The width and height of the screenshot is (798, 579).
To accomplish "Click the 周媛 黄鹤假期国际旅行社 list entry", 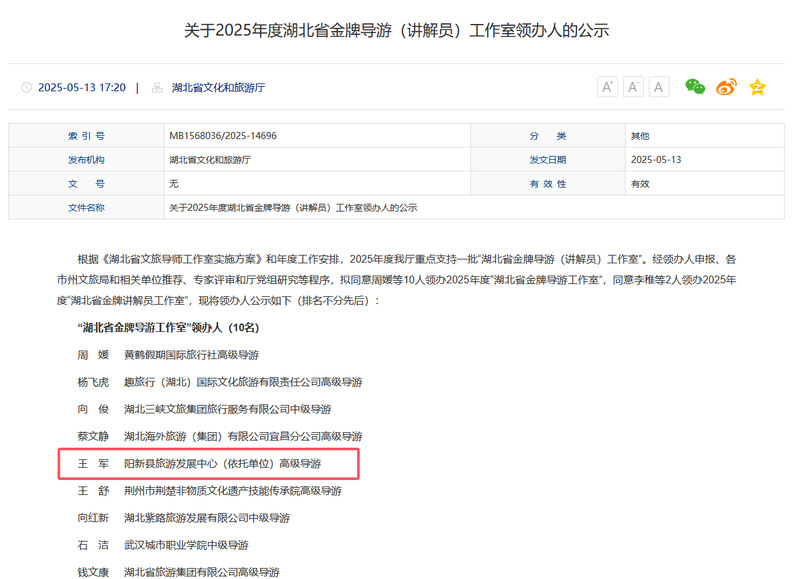I will (x=168, y=355).
